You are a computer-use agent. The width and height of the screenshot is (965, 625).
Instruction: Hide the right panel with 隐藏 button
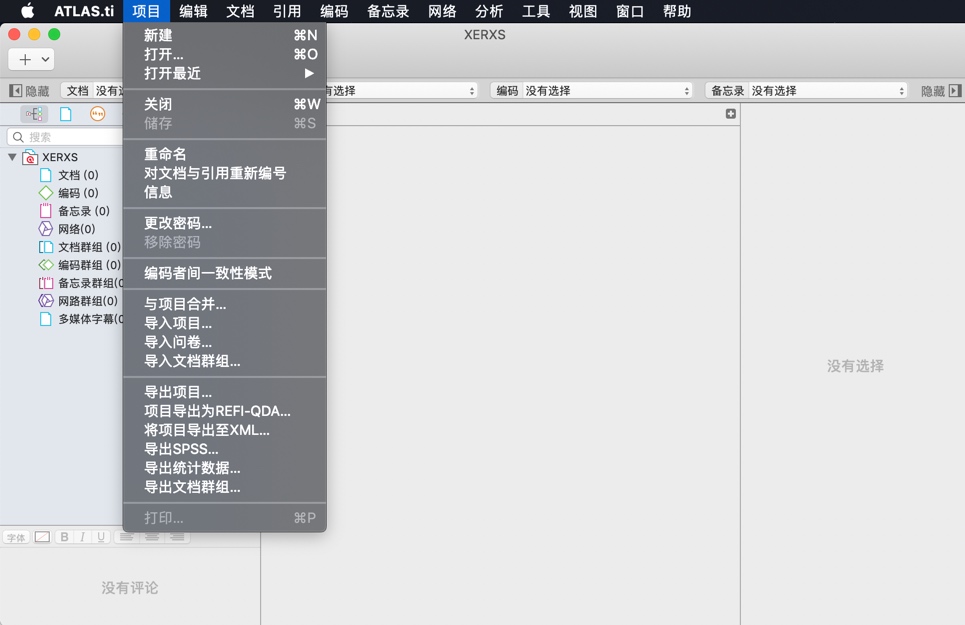click(x=940, y=91)
